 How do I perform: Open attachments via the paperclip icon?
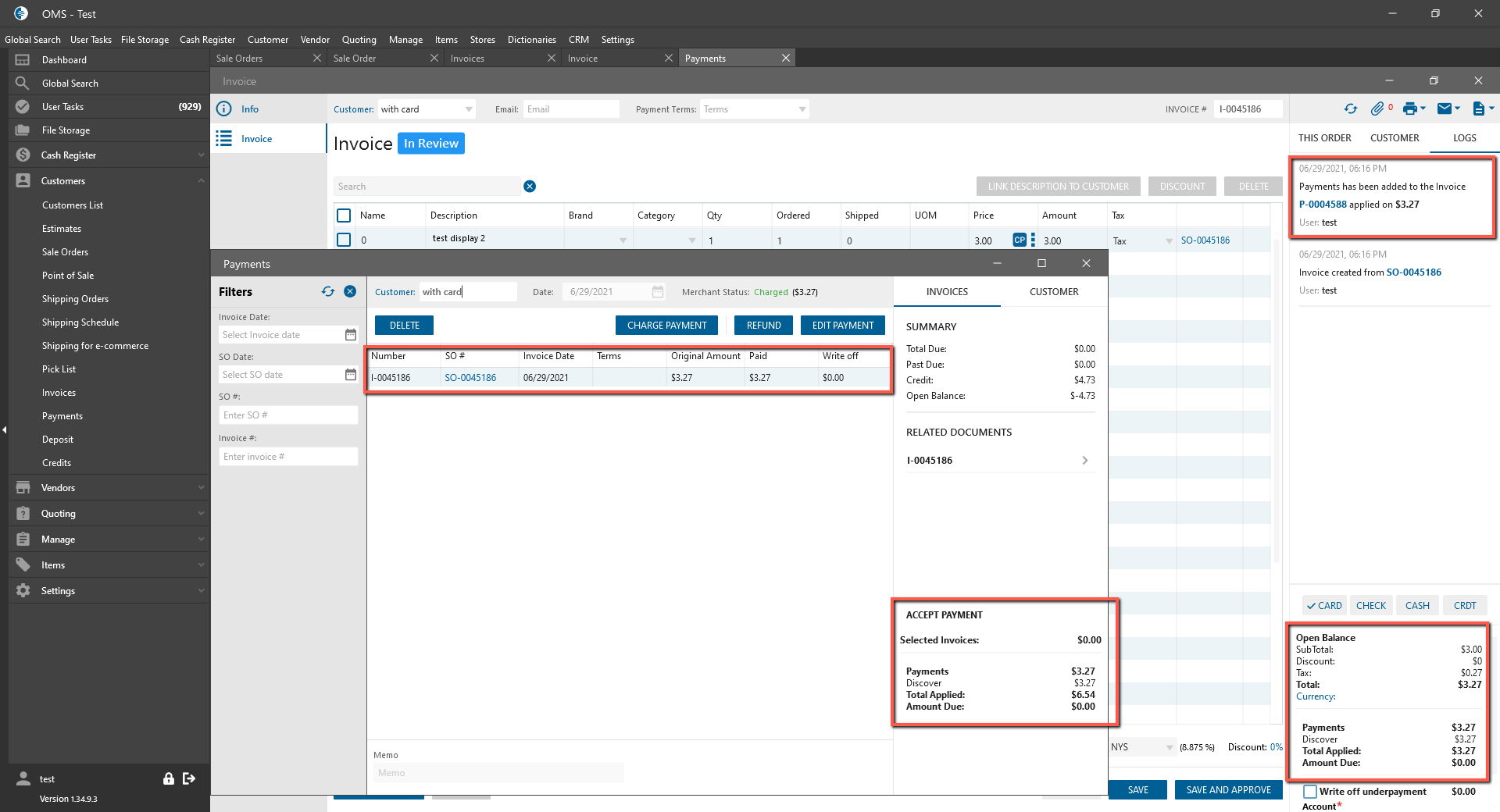coord(1377,109)
